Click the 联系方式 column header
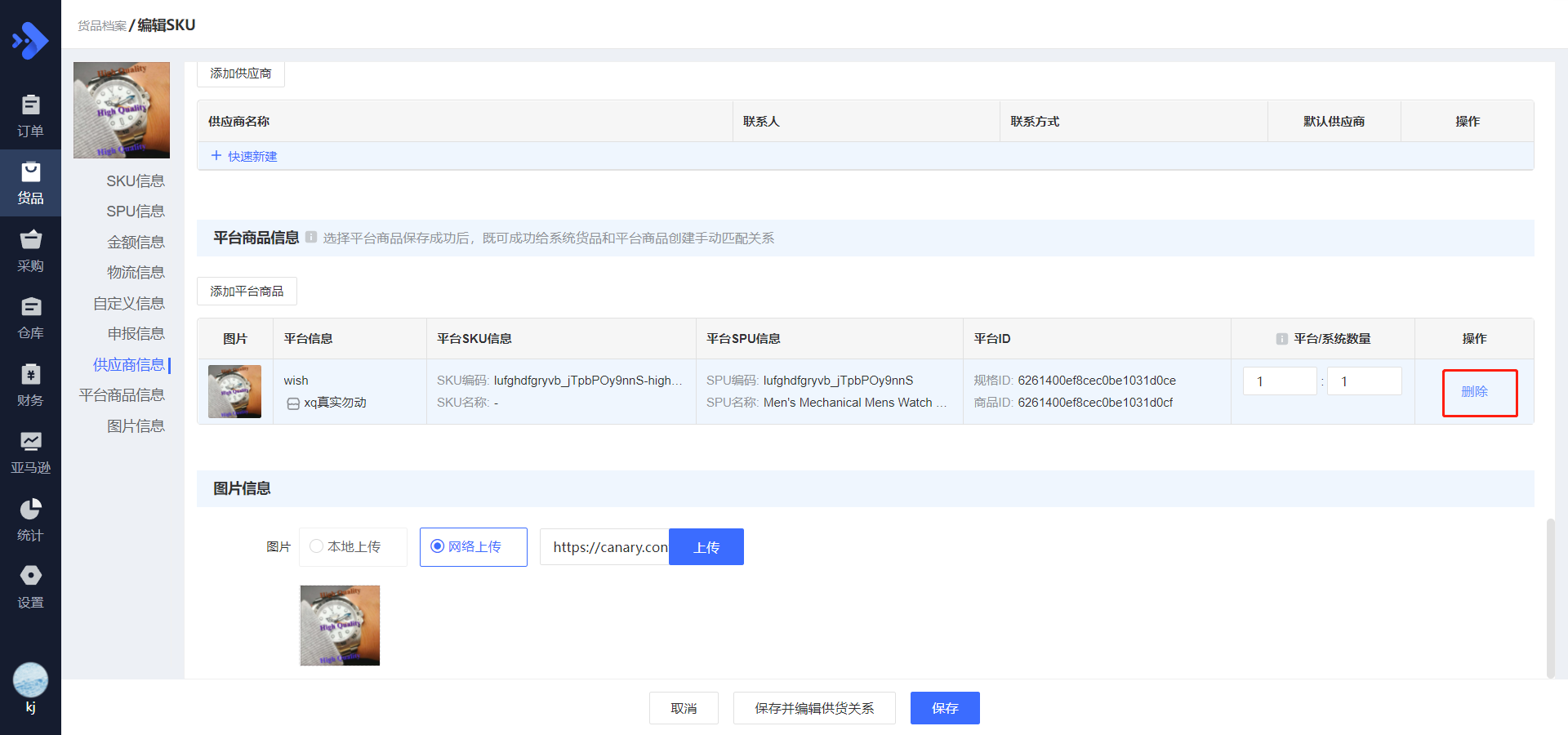The height and width of the screenshot is (735, 1568). (x=1035, y=122)
